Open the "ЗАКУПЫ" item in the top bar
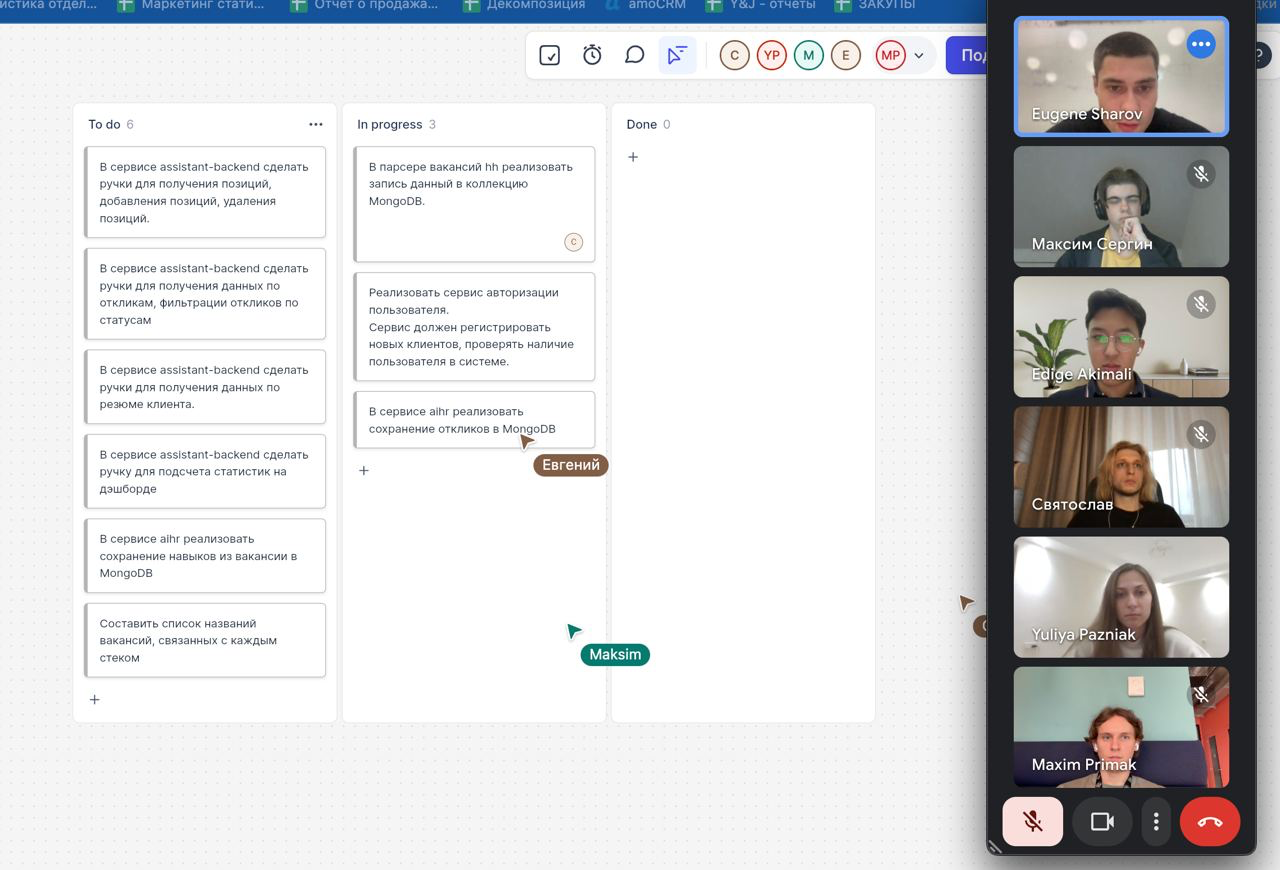1280x870 pixels. tap(875, 5)
